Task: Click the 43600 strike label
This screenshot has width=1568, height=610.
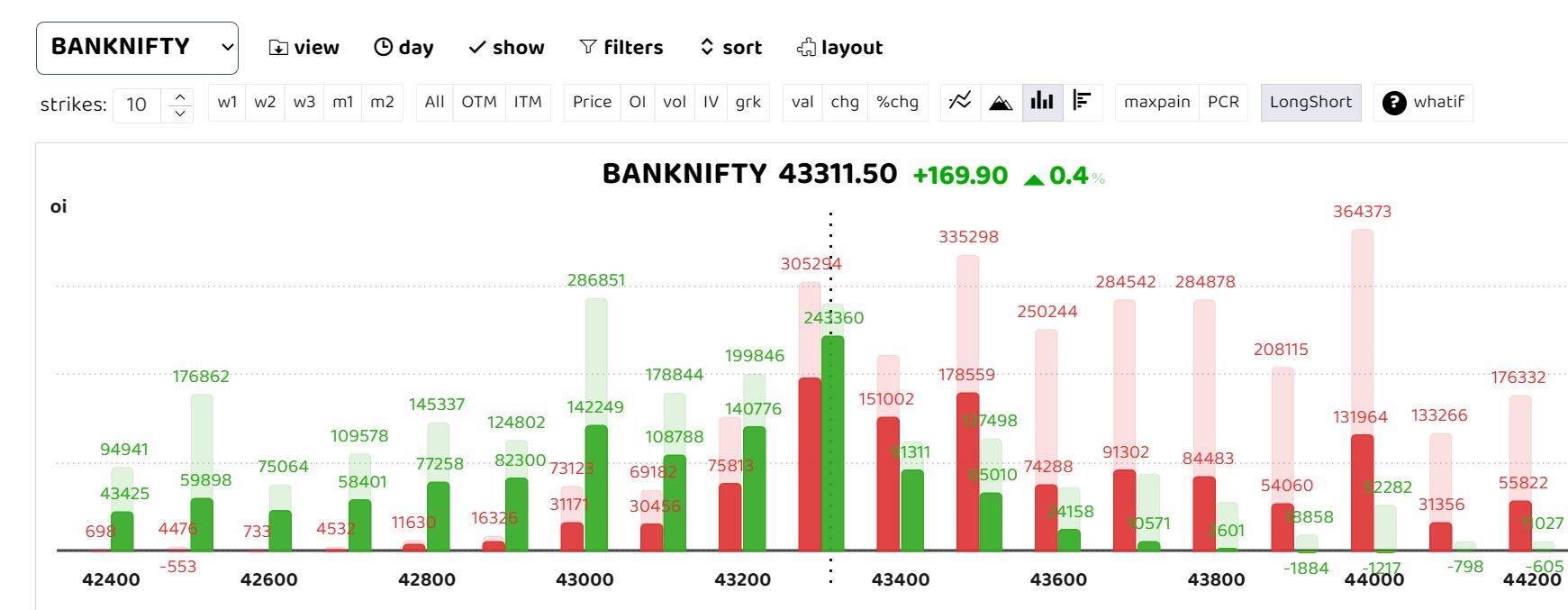Action: point(1058,579)
